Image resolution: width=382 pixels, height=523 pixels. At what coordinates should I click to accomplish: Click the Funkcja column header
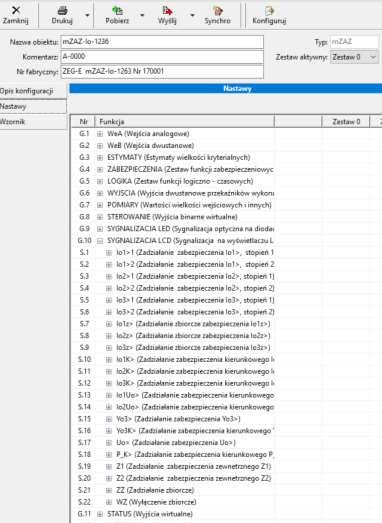coord(184,122)
